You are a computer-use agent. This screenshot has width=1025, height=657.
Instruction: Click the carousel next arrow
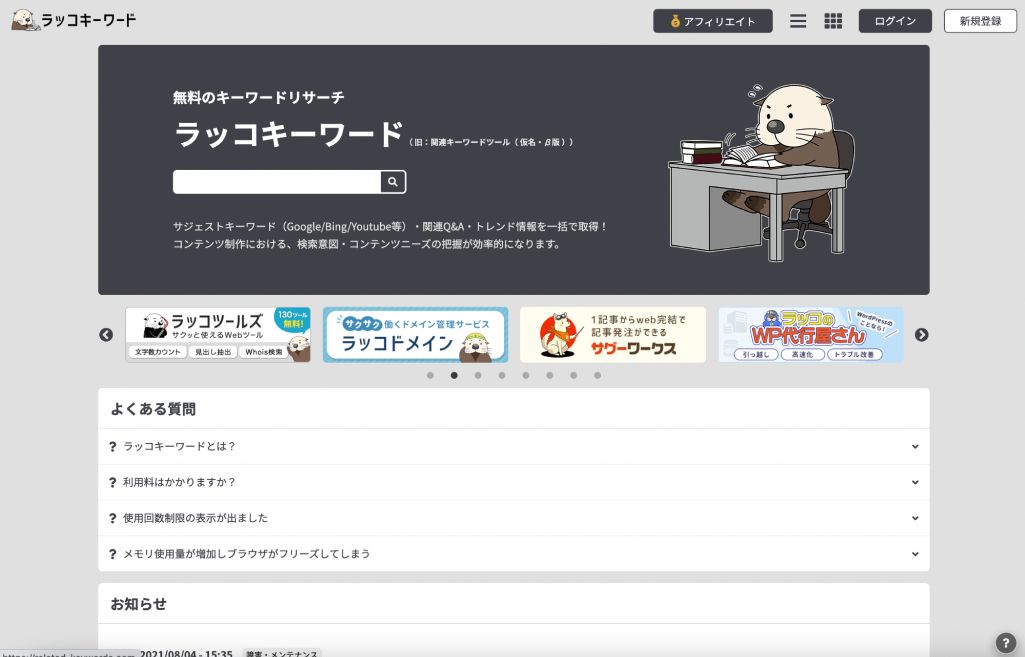[920, 335]
